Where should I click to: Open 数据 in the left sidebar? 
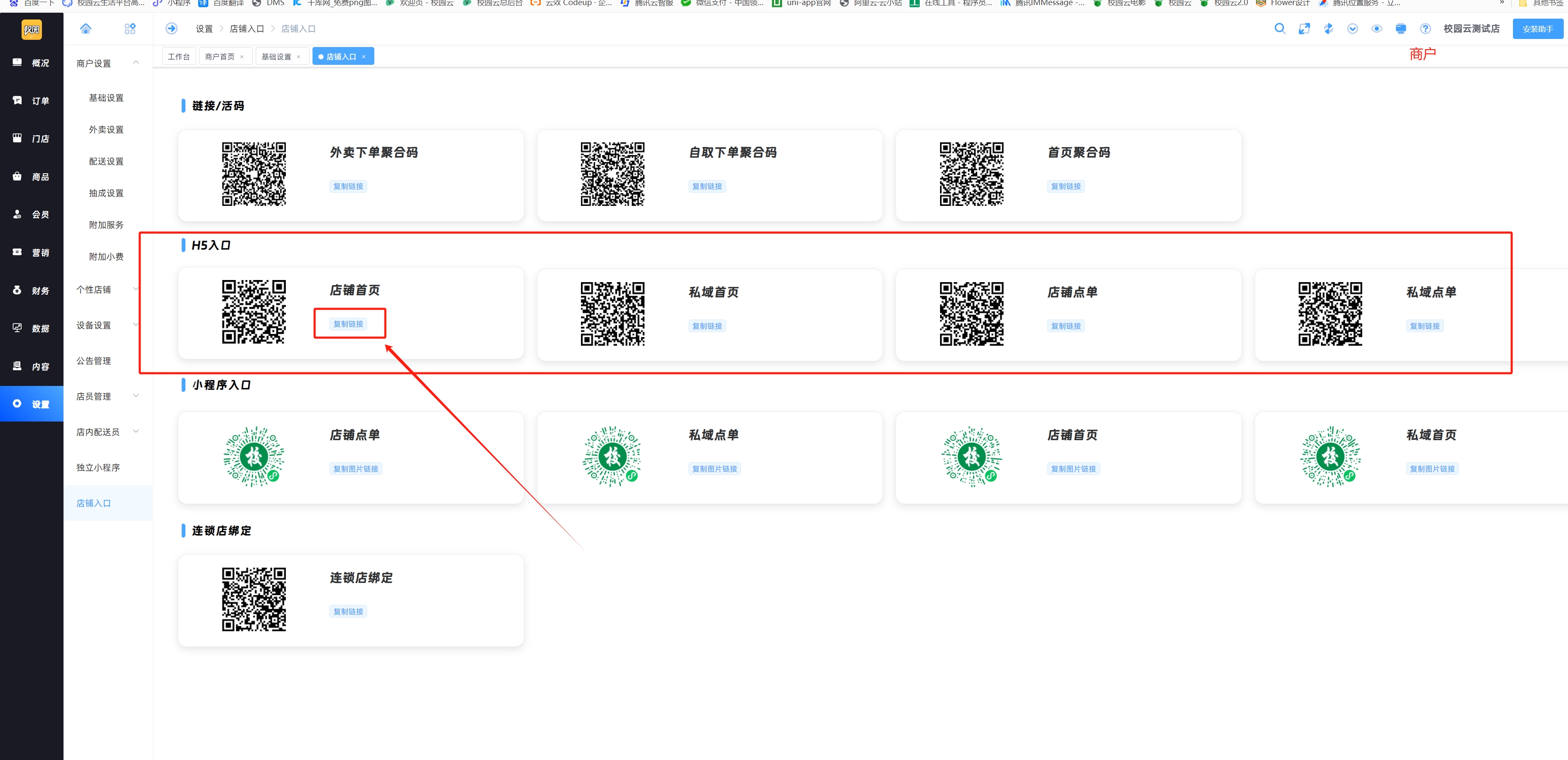click(x=32, y=328)
